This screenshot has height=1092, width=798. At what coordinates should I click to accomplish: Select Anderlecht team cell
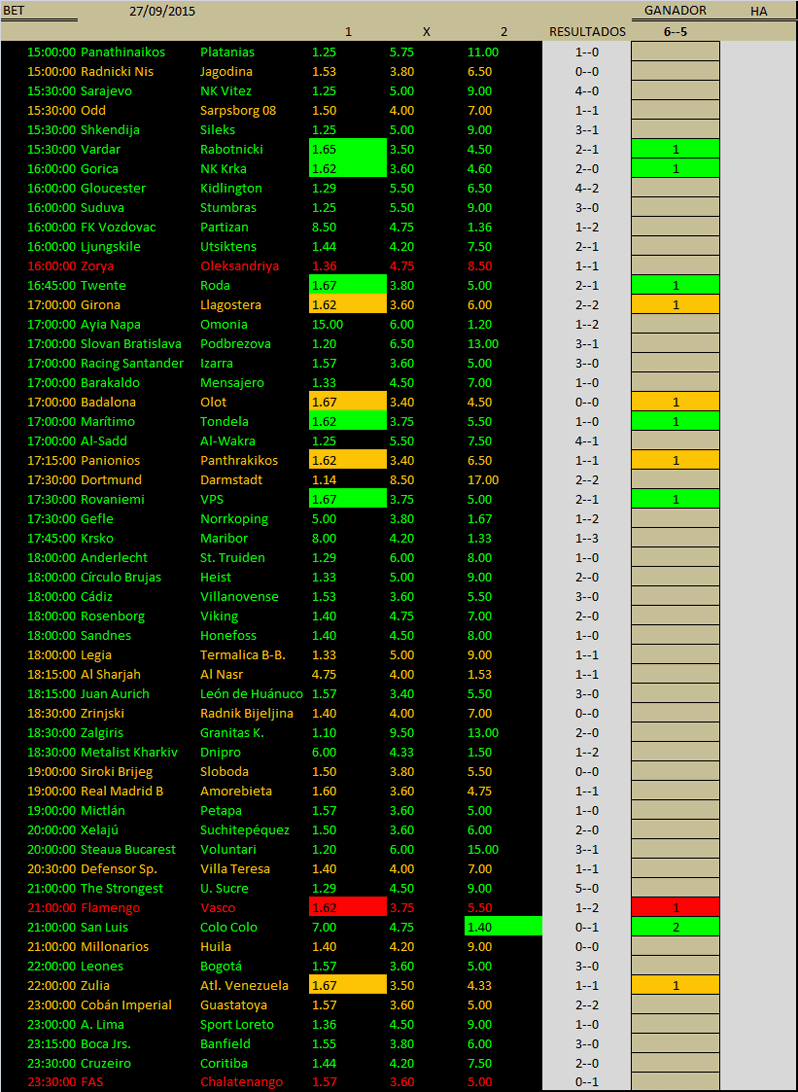[x=114, y=557]
